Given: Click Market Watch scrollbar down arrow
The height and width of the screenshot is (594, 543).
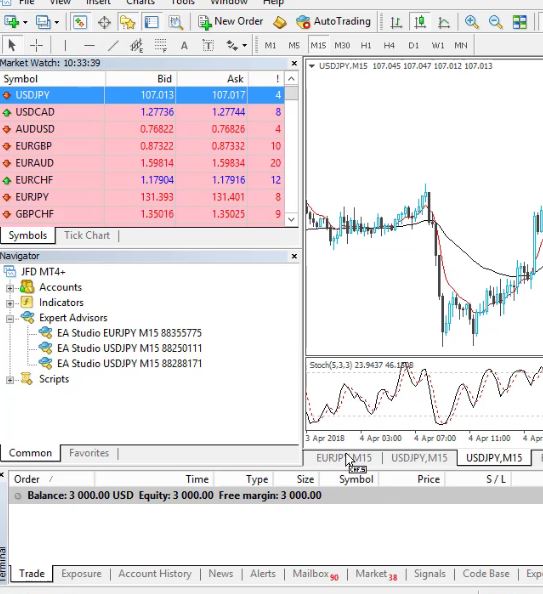Looking at the screenshot, I should click(x=291, y=219).
